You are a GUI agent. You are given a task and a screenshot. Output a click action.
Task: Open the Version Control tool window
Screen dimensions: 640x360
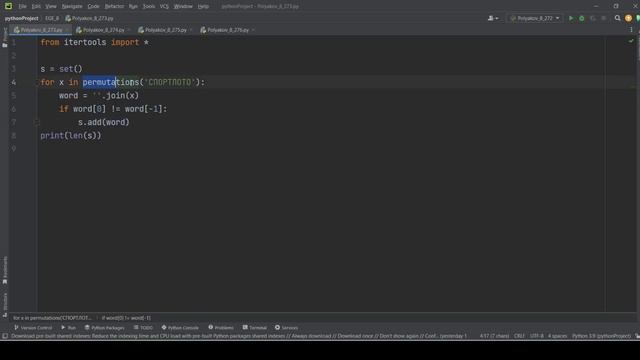33,328
